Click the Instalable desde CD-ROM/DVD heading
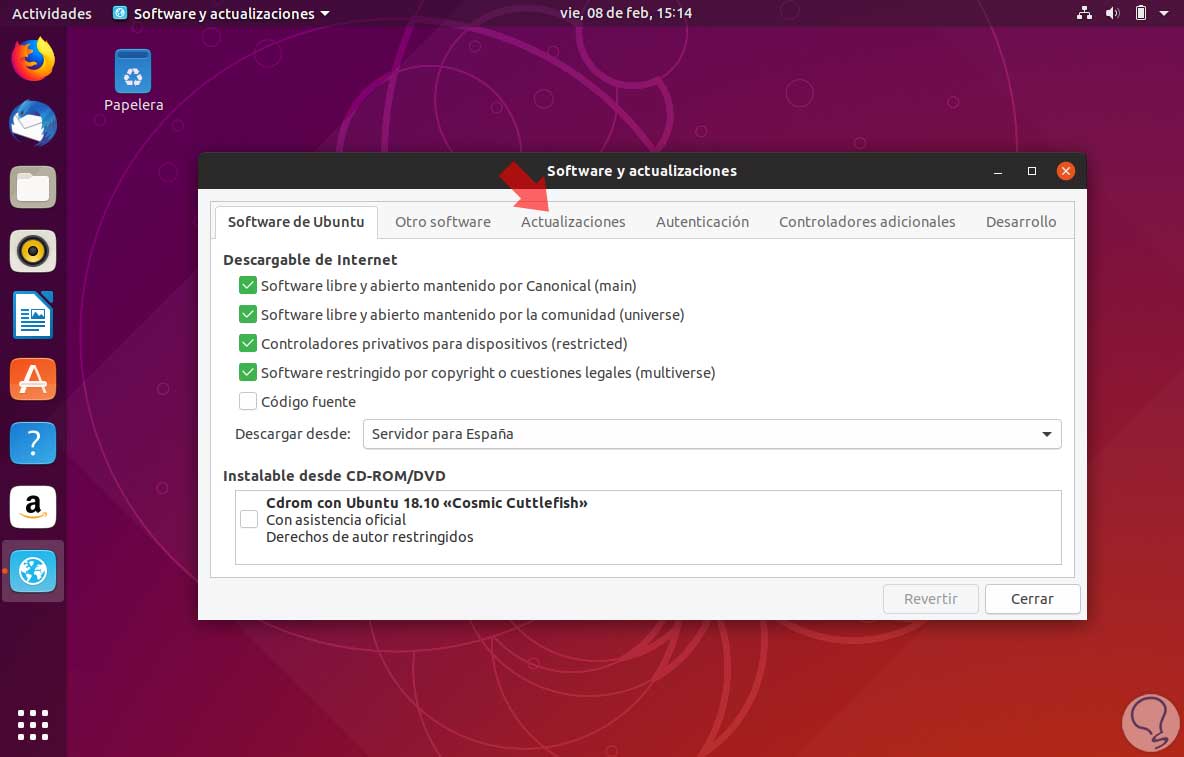Image resolution: width=1184 pixels, height=757 pixels. pos(335,476)
